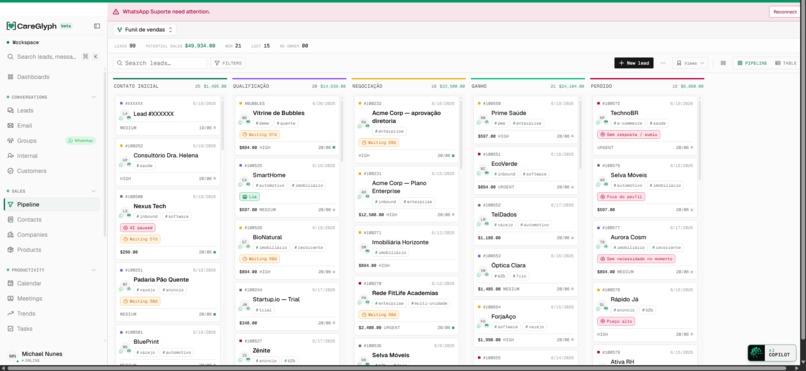This screenshot has height=371, width=806.
Task: Open the Prime Saúde card
Action: tap(525, 120)
